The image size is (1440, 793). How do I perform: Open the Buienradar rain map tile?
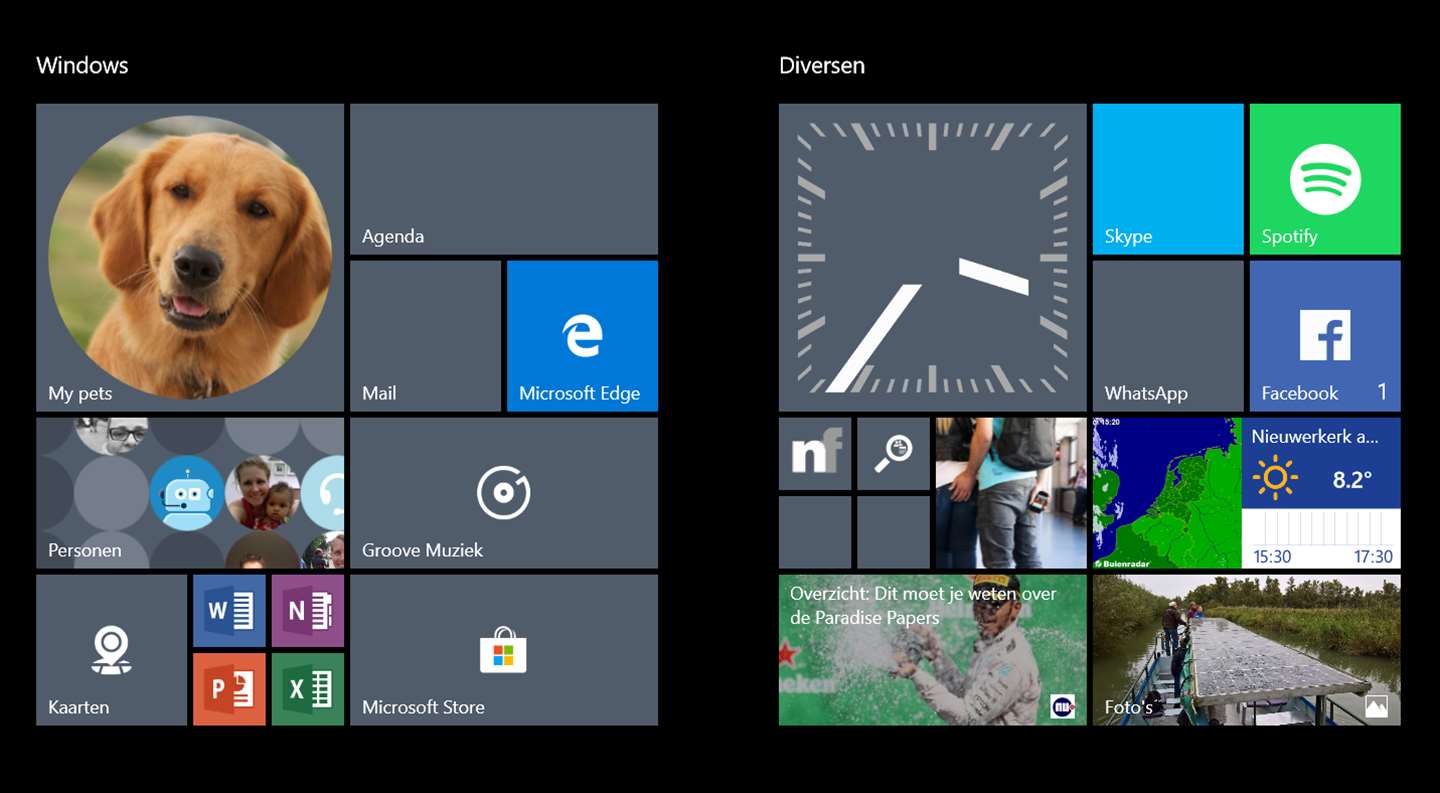point(1166,493)
